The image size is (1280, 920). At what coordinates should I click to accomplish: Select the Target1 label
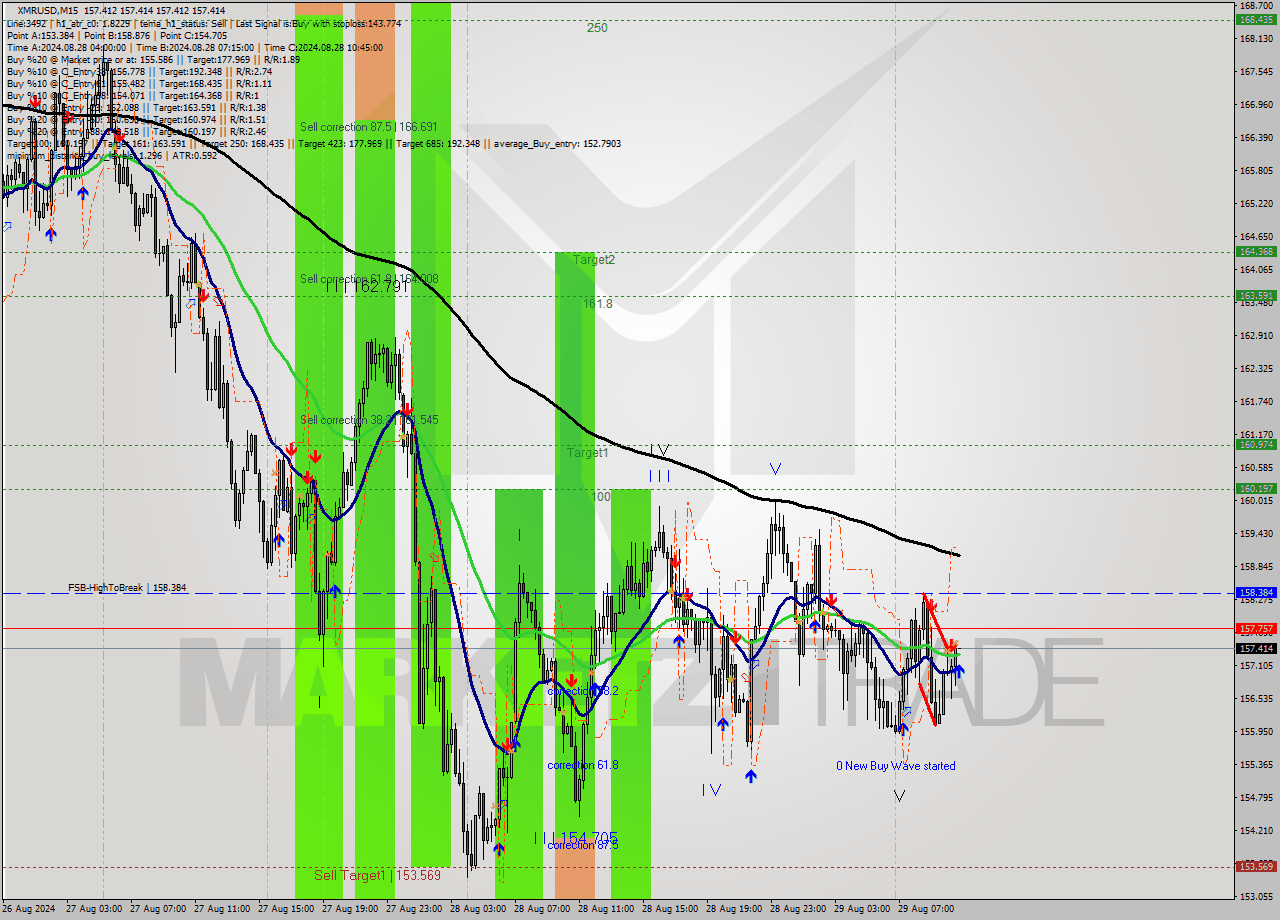pos(588,453)
